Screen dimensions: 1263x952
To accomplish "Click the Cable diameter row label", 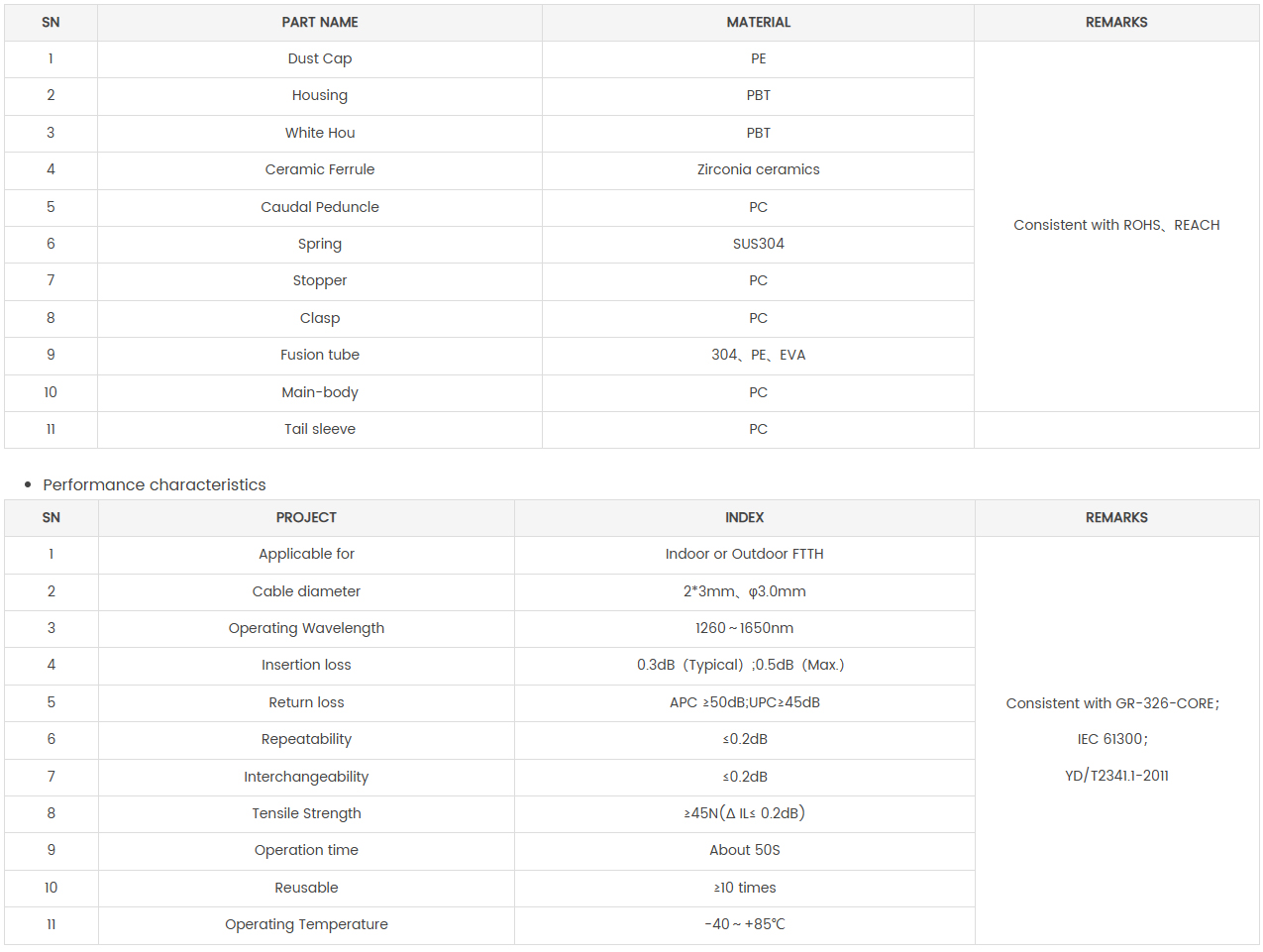I will (306, 591).
